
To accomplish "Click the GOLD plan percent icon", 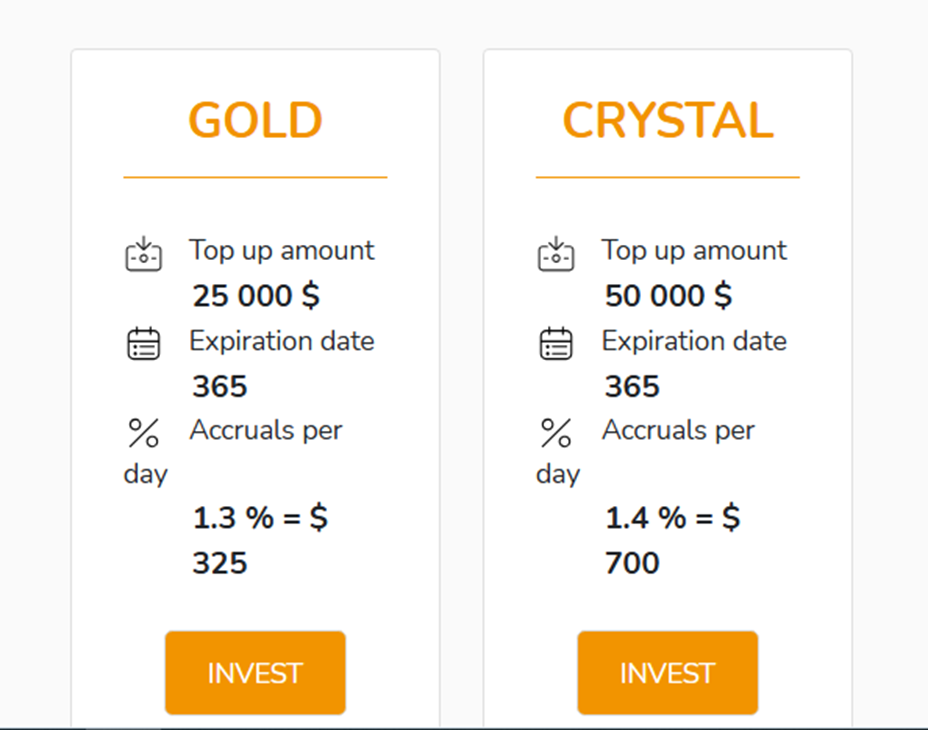I will [144, 433].
